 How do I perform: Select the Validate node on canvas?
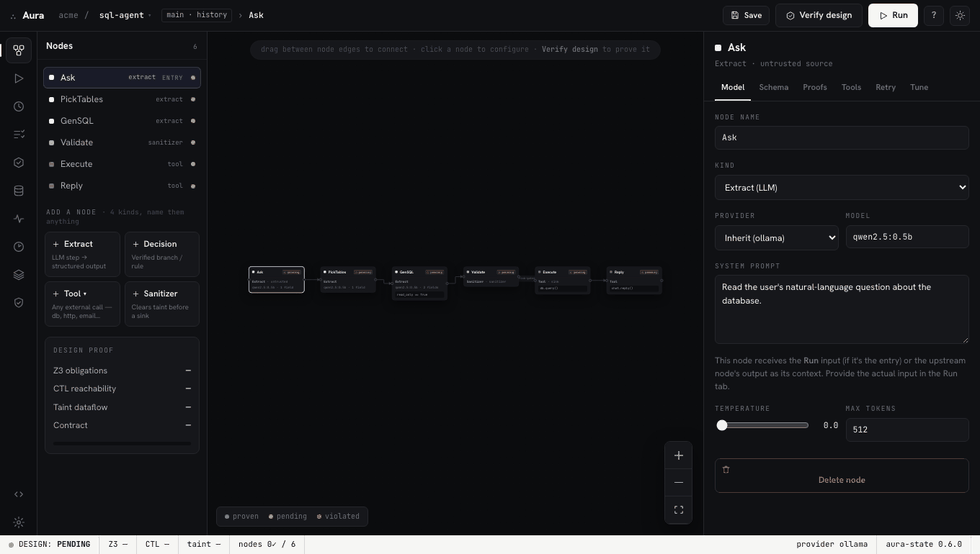(491, 278)
